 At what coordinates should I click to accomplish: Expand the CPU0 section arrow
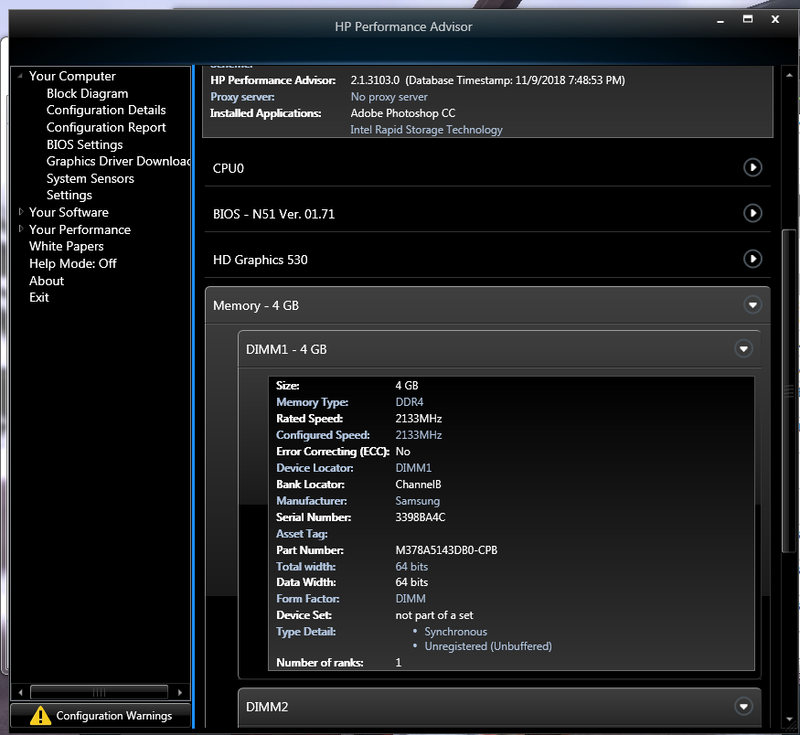point(753,167)
